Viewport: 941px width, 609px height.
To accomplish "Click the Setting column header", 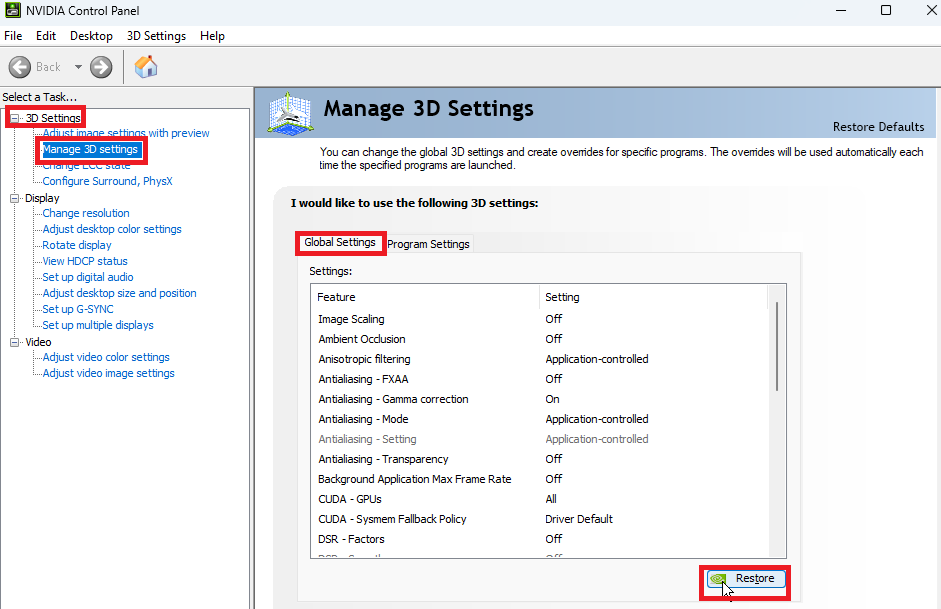I will [654, 297].
